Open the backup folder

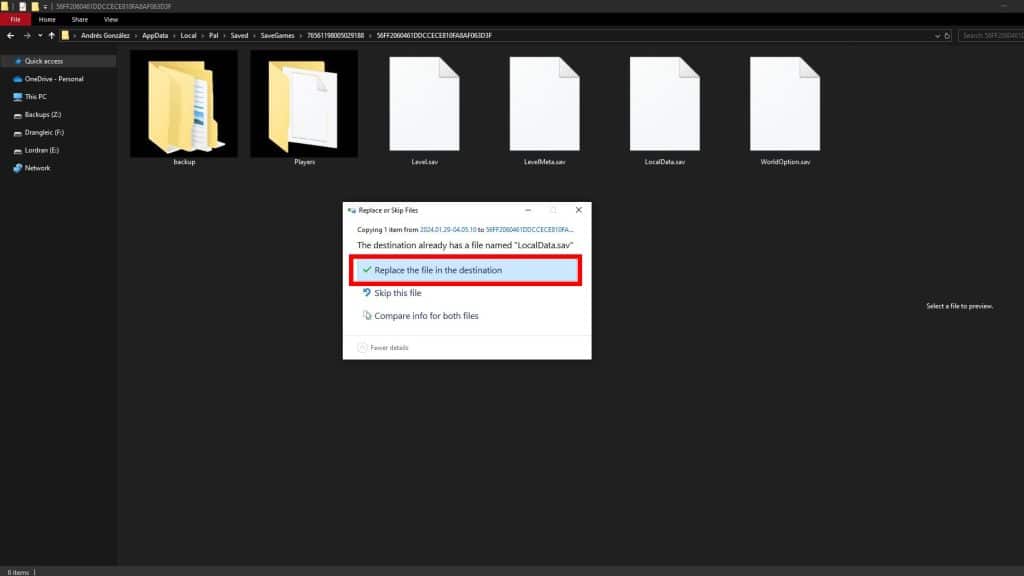184,108
